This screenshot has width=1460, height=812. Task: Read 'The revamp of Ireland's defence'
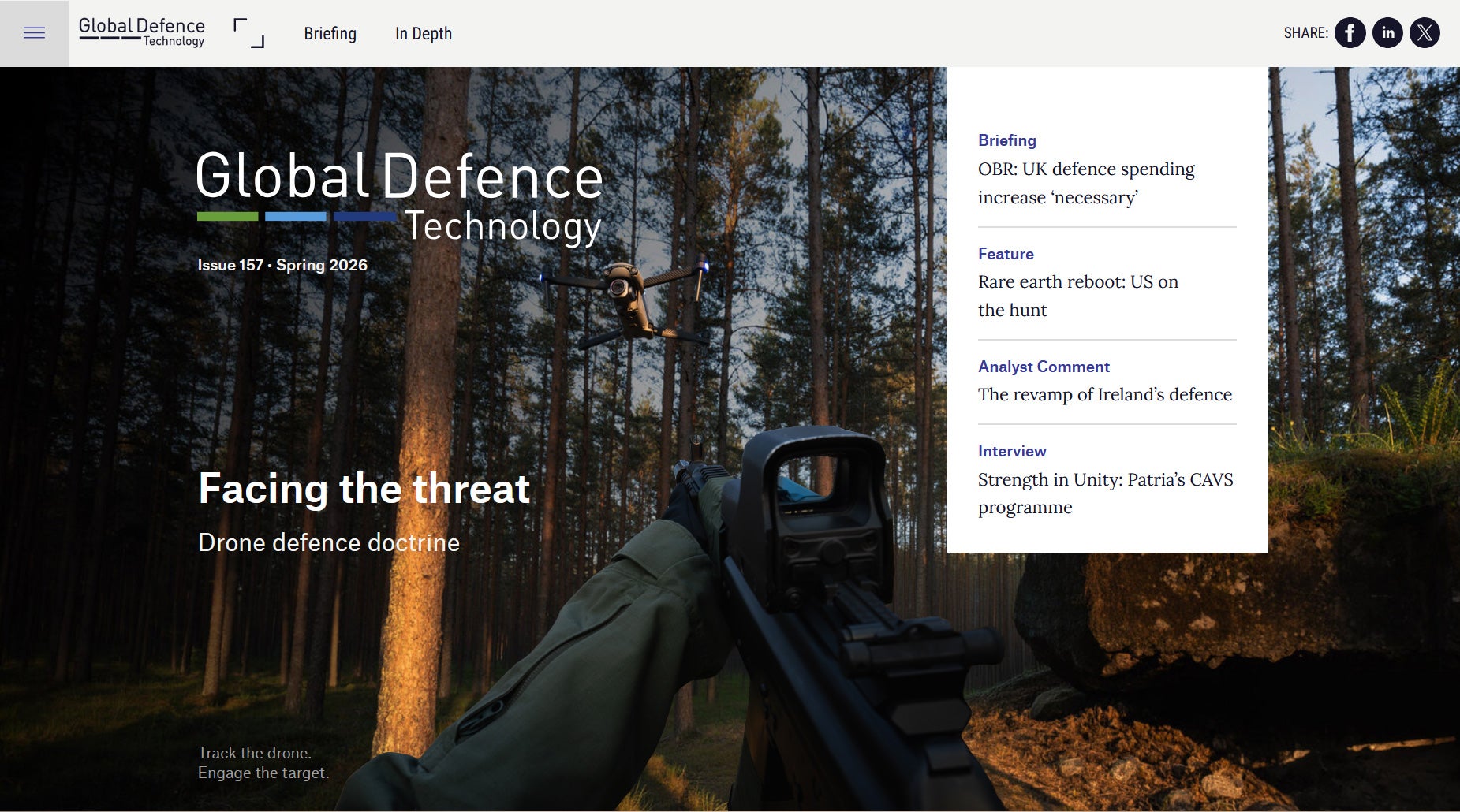coord(1104,394)
